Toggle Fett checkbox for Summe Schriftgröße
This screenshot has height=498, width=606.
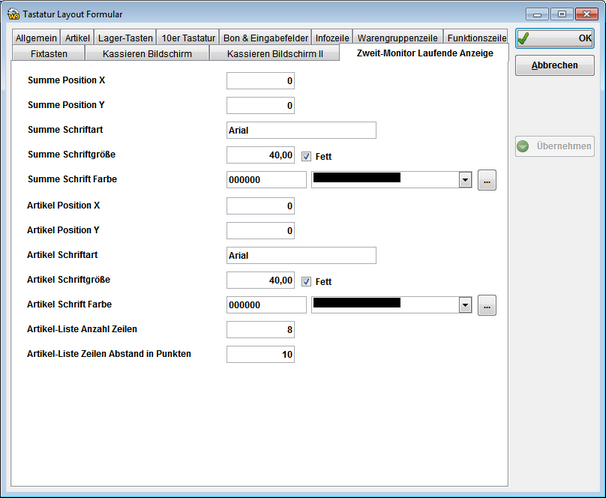click(x=306, y=156)
